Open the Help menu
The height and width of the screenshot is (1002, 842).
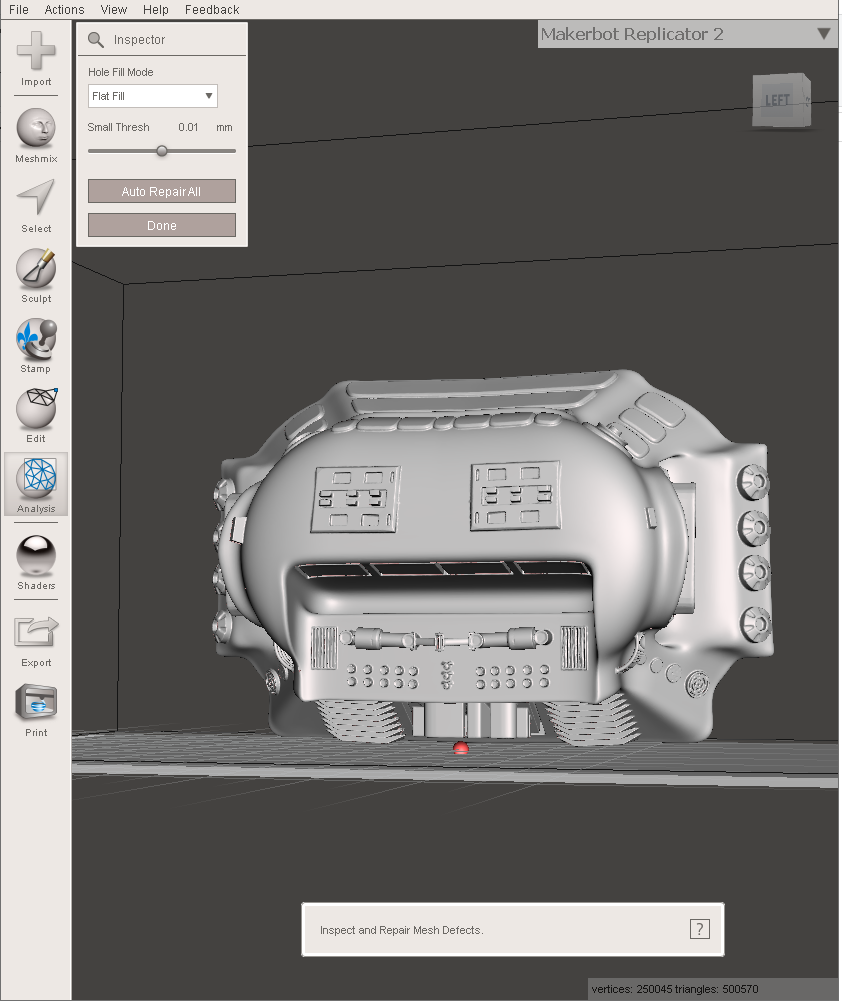(x=155, y=10)
